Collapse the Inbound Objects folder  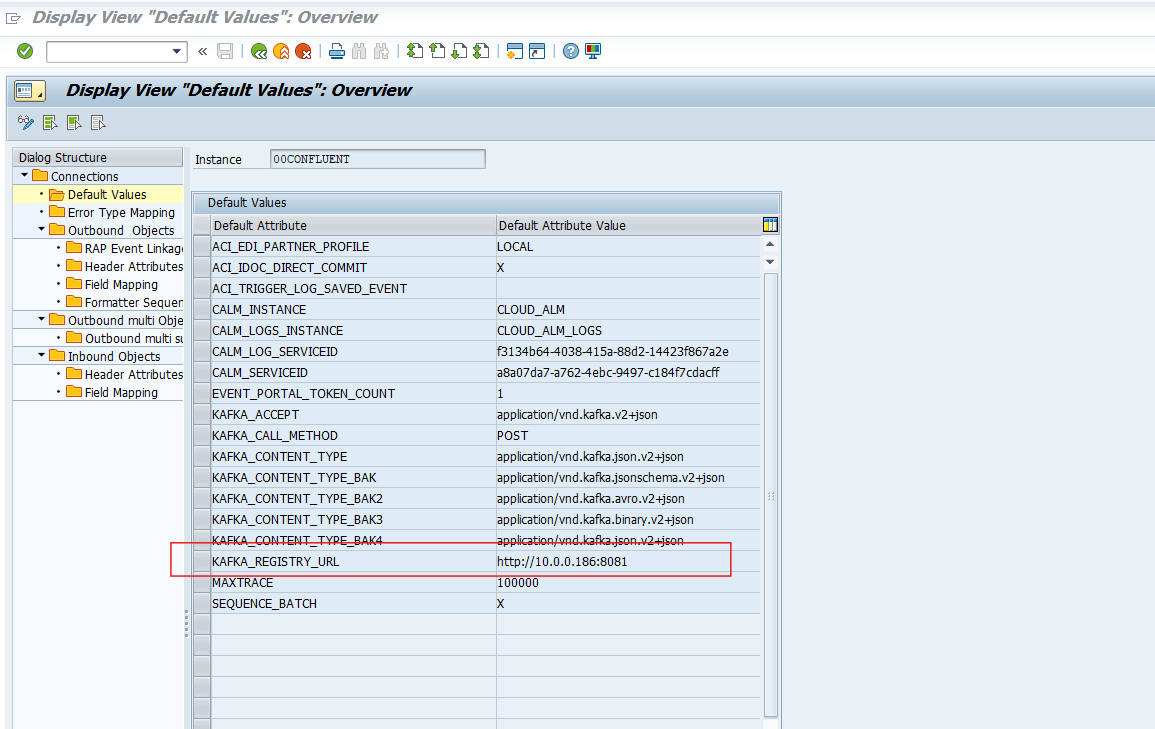pyautogui.click(x=42, y=355)
